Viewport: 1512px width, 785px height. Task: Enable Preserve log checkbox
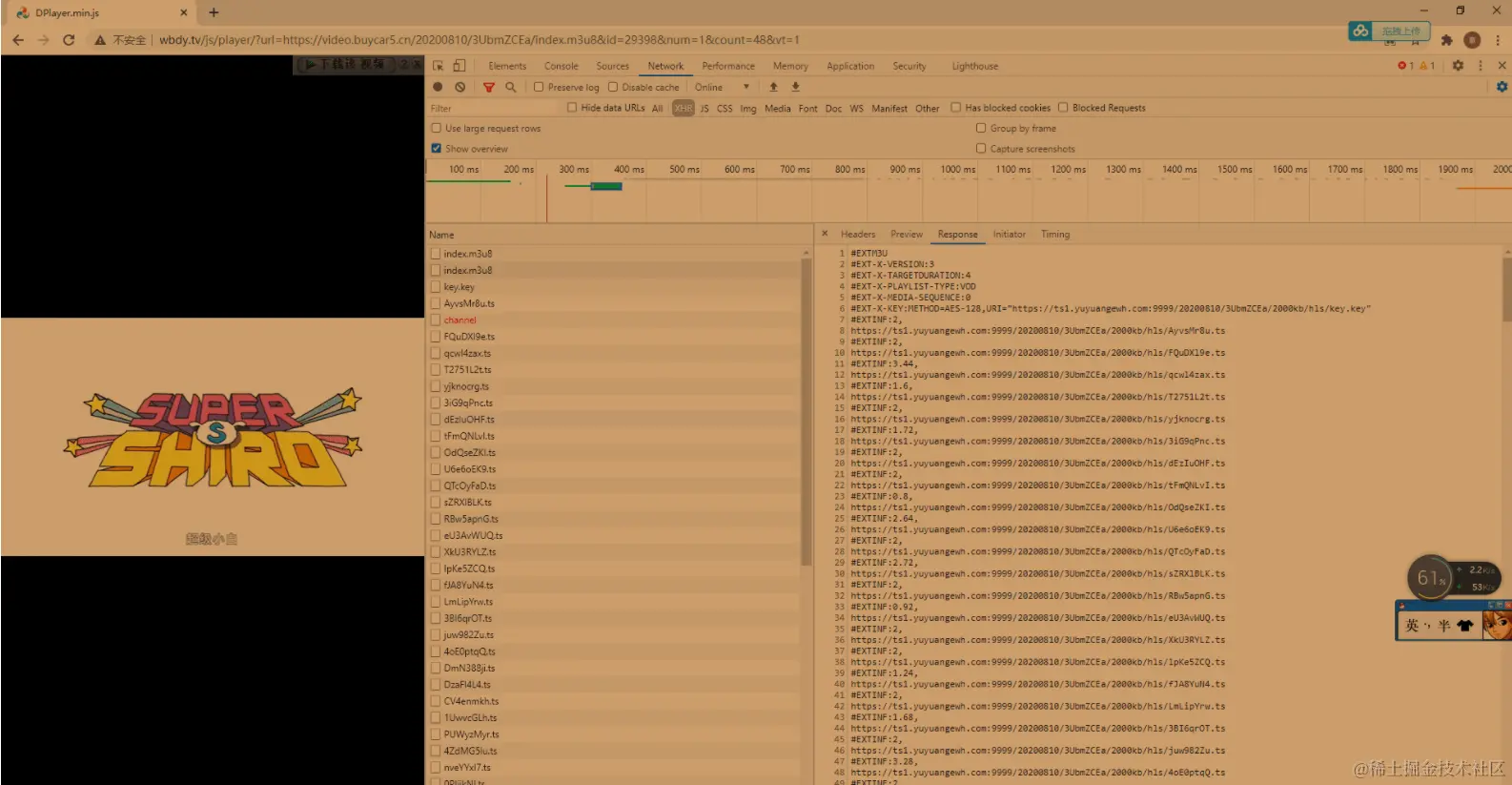(x=539, y=87)
